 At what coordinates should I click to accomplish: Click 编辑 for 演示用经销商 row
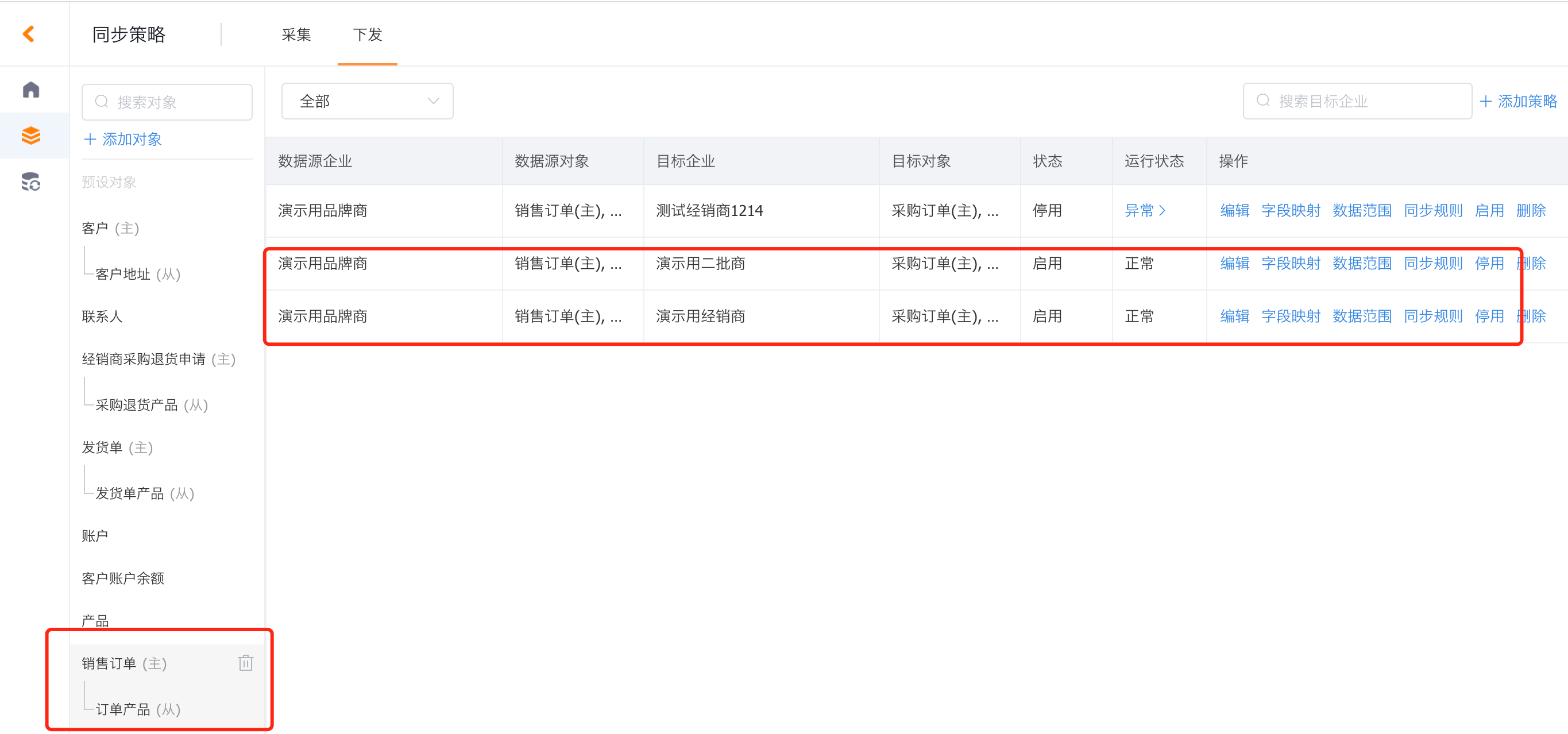pyautogui.click(x=1234, y=316)
